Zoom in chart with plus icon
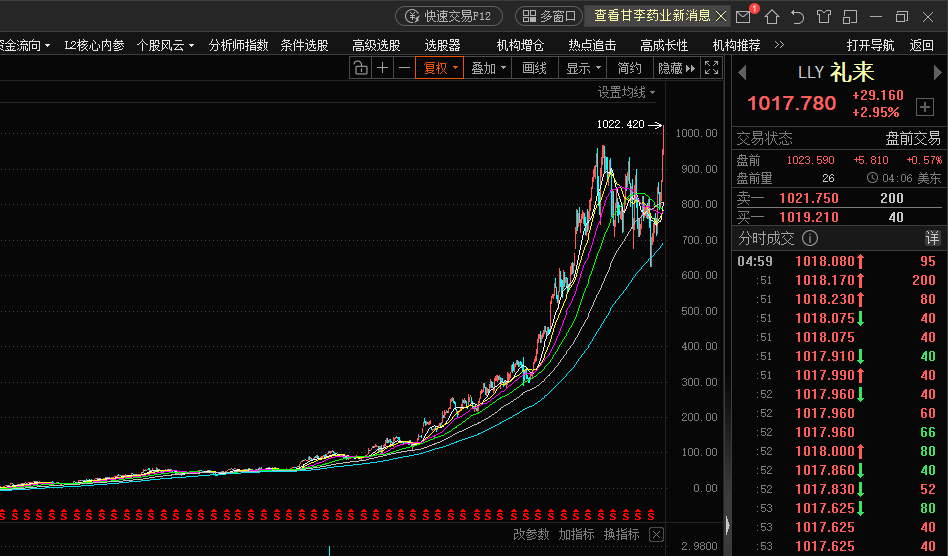Viewport: 948px width, 556px height. point(382,68)
